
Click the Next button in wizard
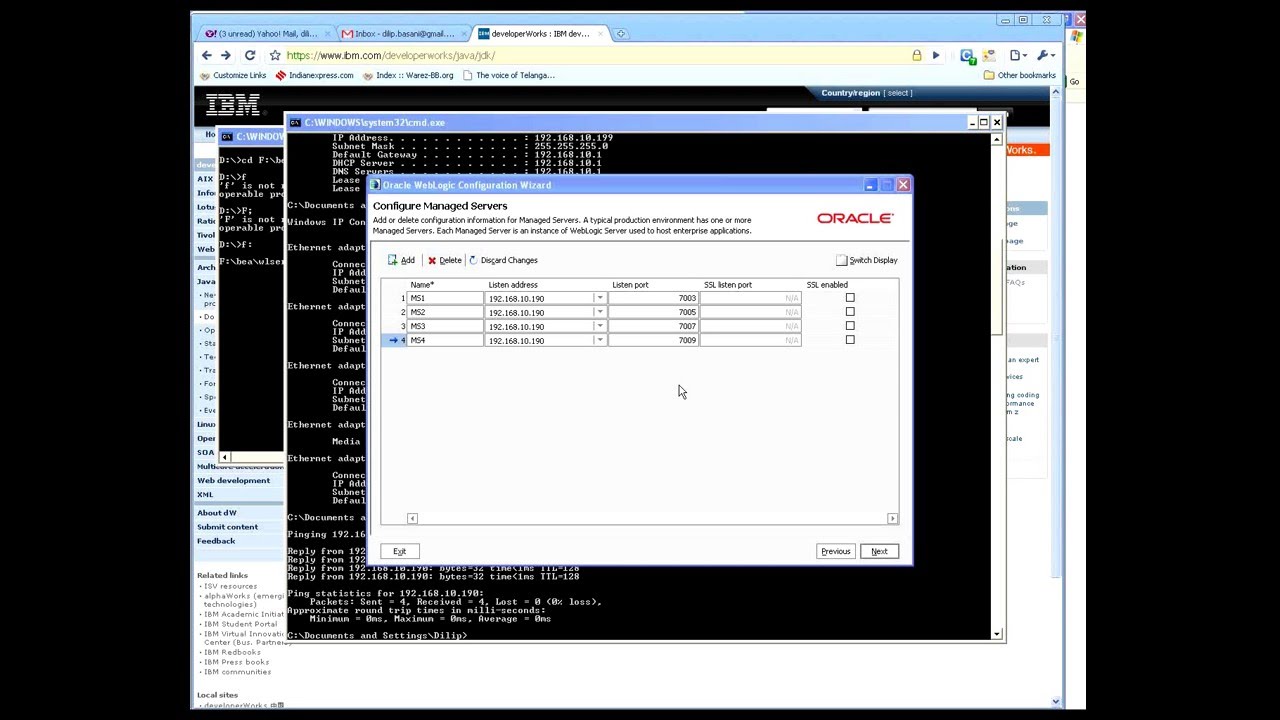click(x=879, y=551)
